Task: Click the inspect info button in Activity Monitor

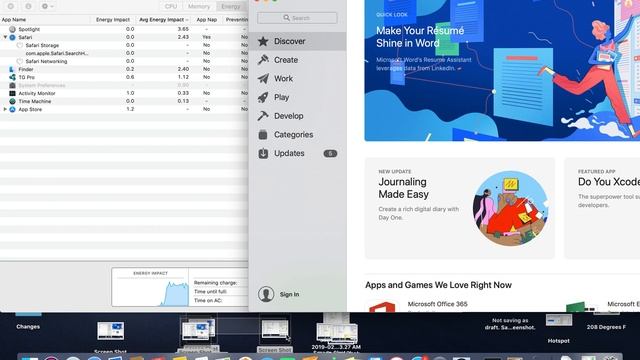Action: point(28,6)
